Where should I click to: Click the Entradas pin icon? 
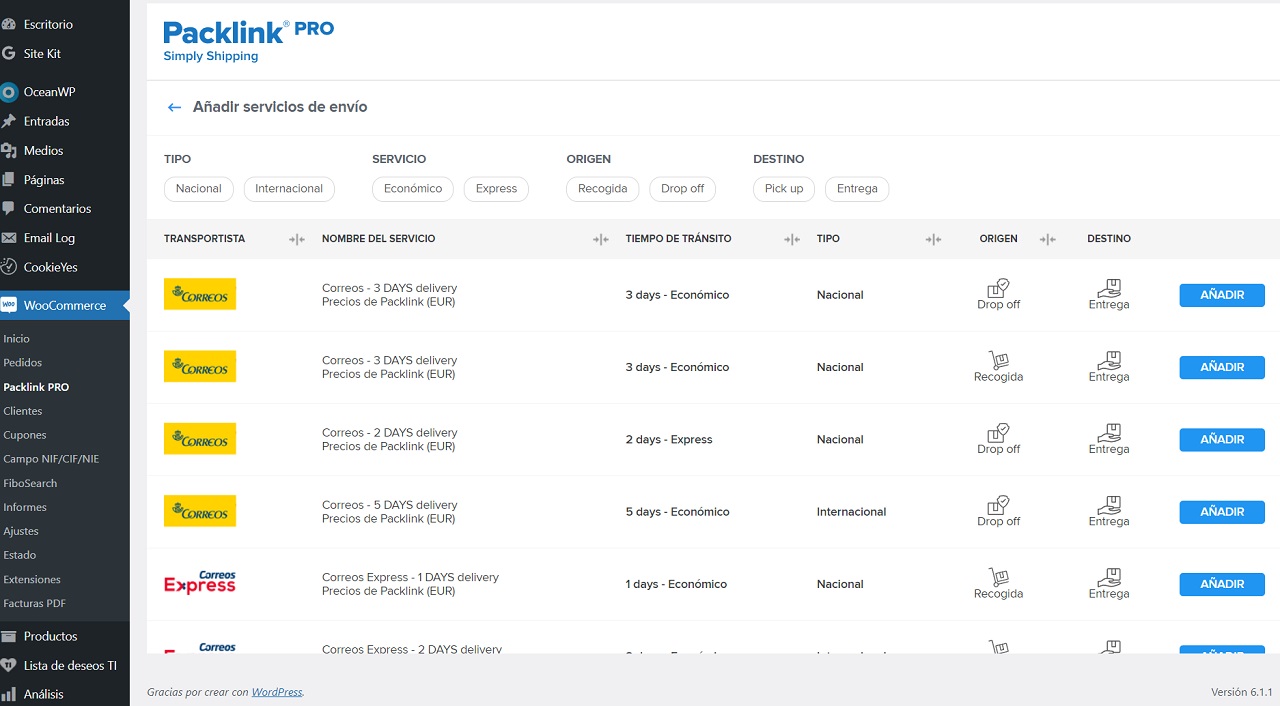tap(9, 121)
